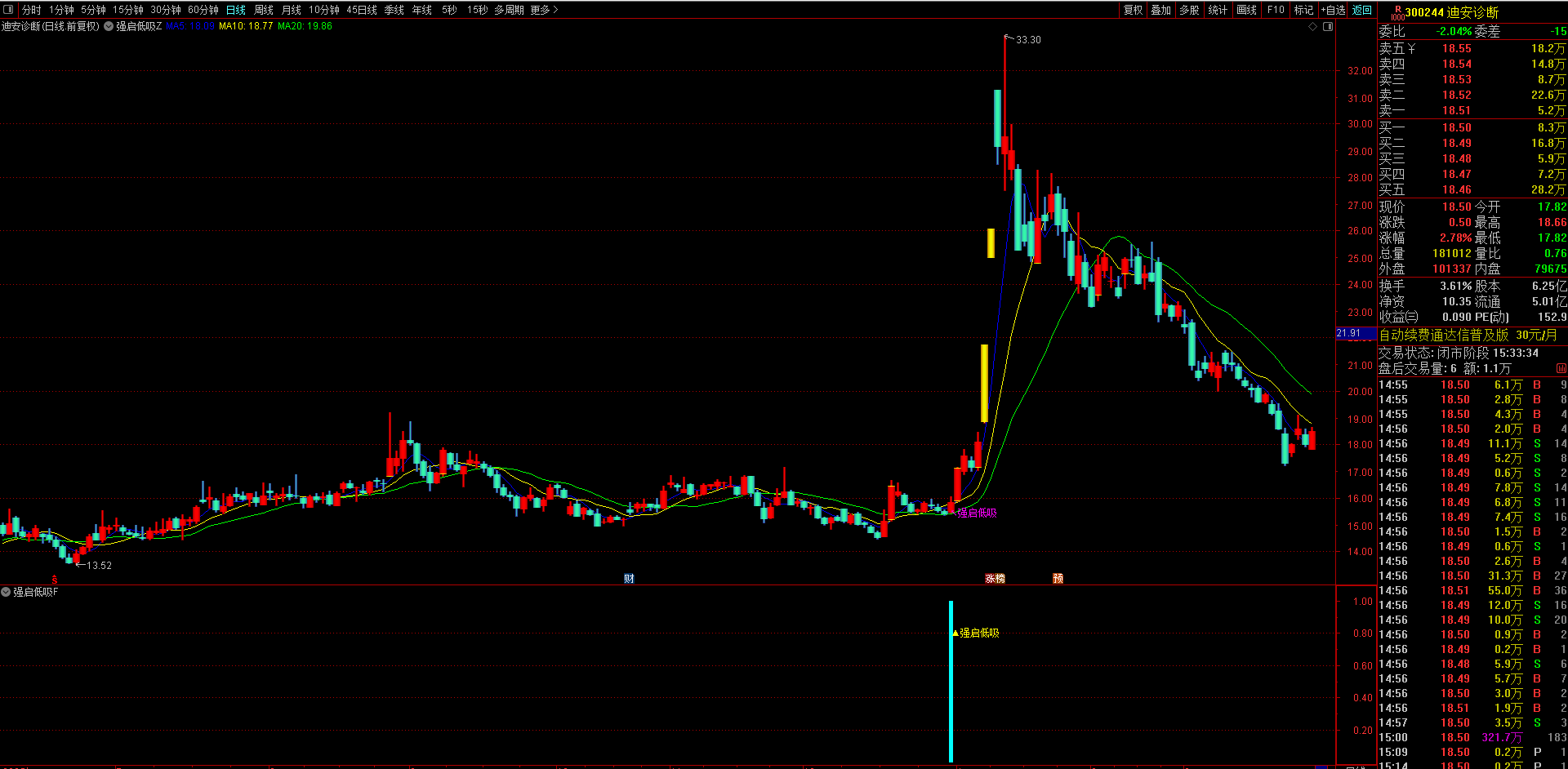Select the 15秒 period
Viewport: 1568px width, 769px height.
[x=478, y=10]
